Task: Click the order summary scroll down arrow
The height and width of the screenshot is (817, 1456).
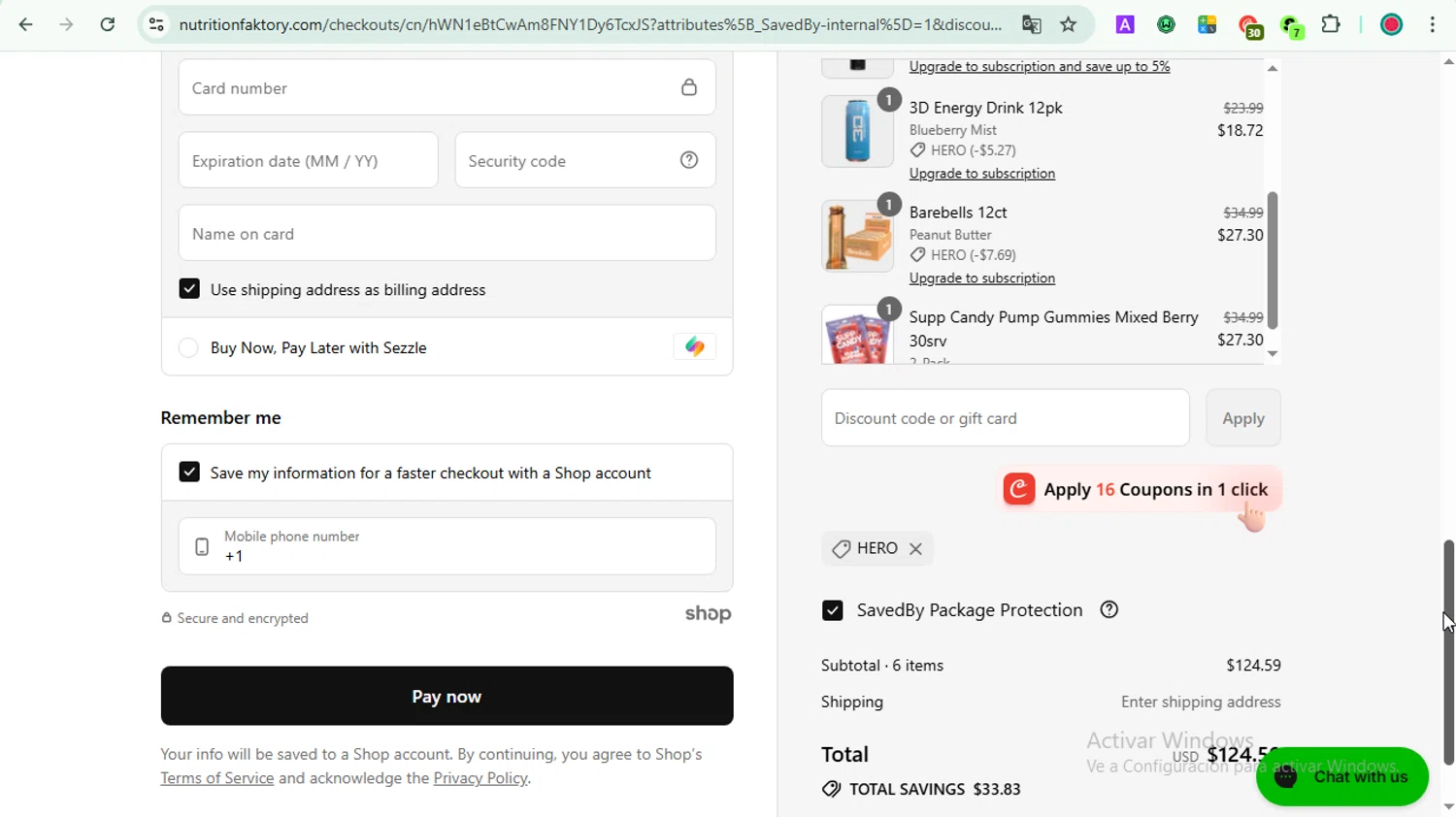Action: pyautogui.click(x=1273, y=354)
